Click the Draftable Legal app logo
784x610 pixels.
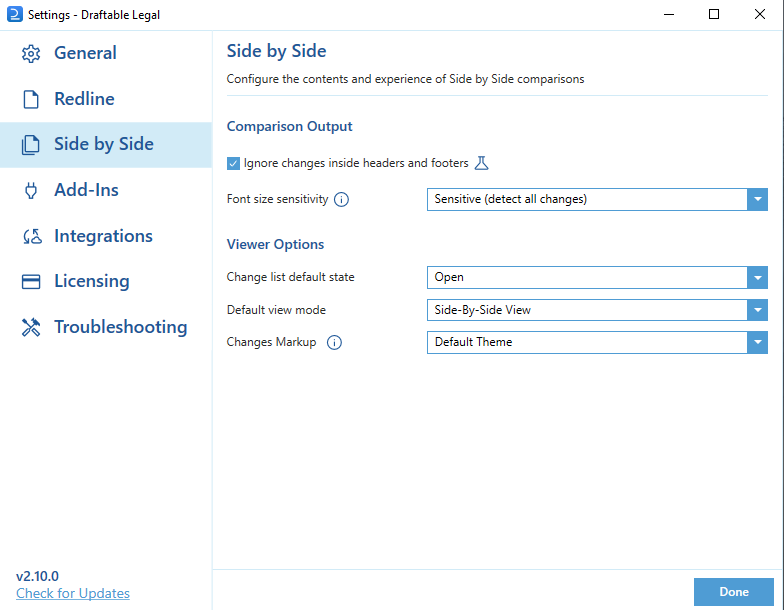pos(14,14)
